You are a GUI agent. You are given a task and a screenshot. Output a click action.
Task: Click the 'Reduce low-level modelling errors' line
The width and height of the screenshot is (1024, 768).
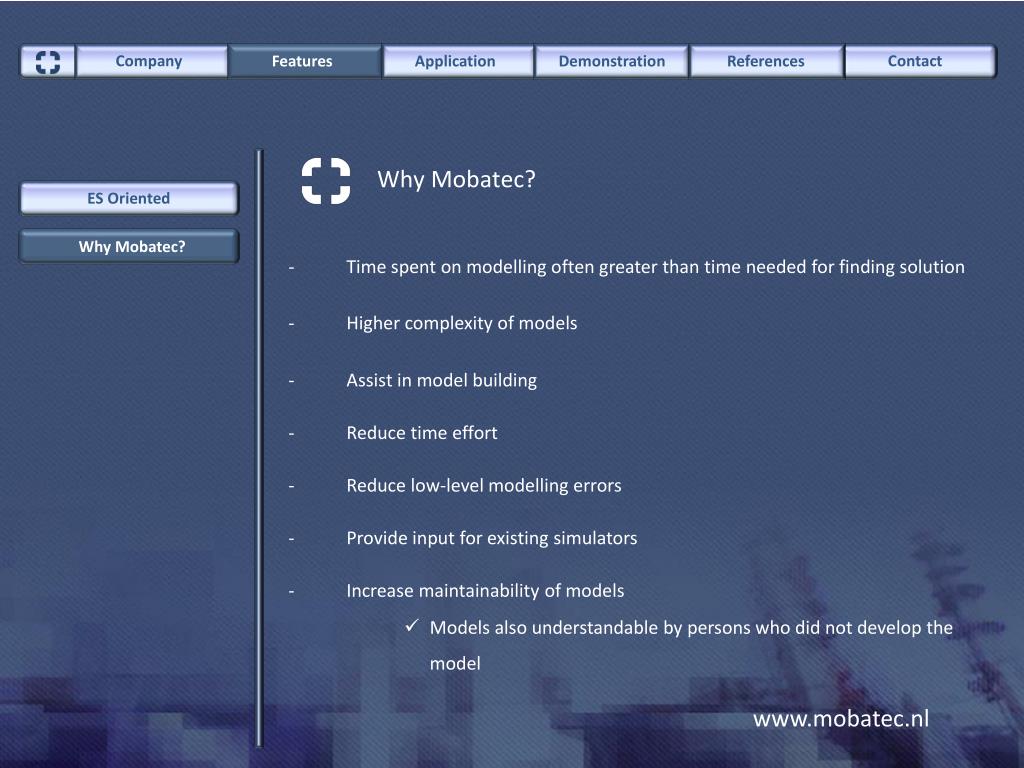484,485
